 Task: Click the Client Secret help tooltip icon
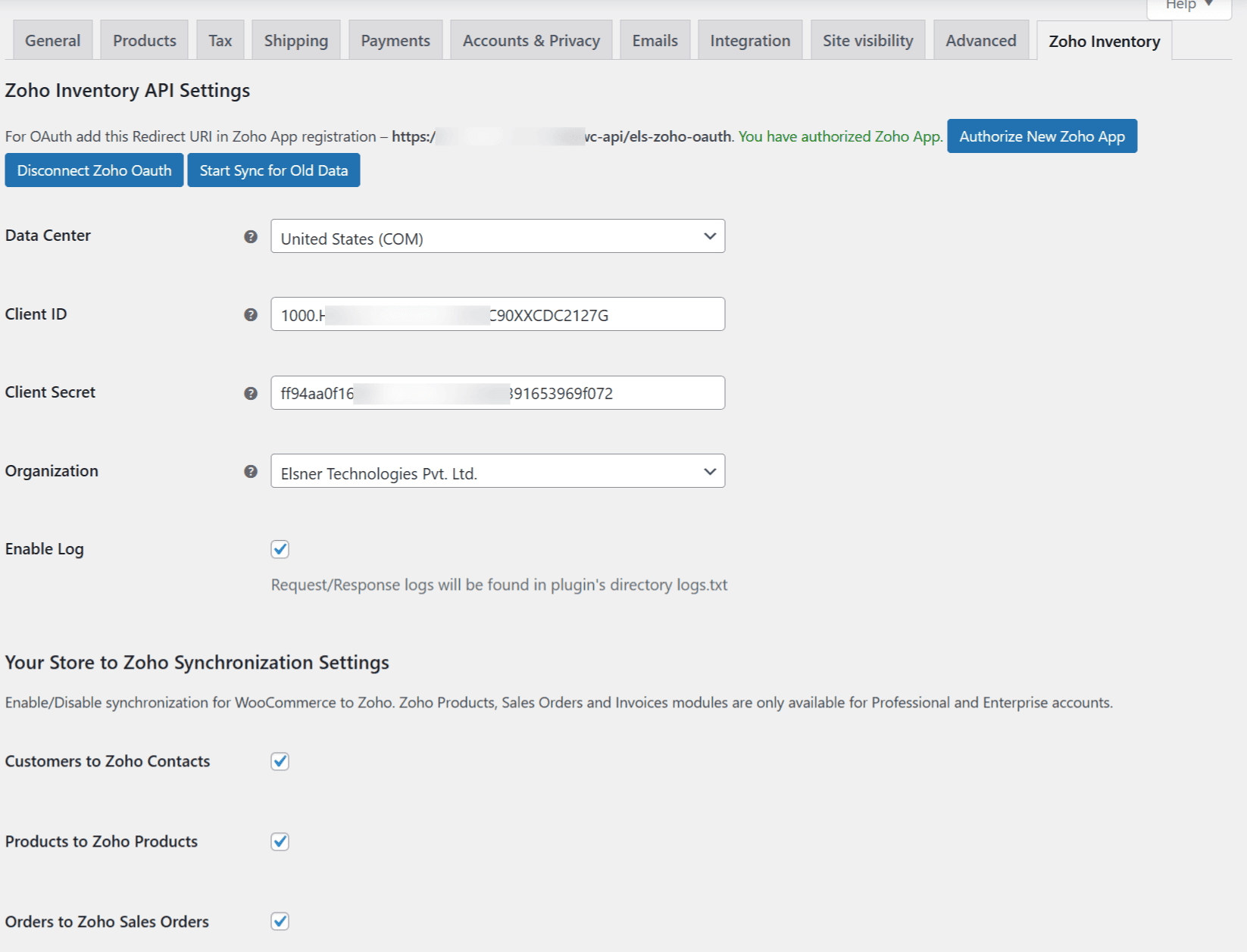click(251, 393)
